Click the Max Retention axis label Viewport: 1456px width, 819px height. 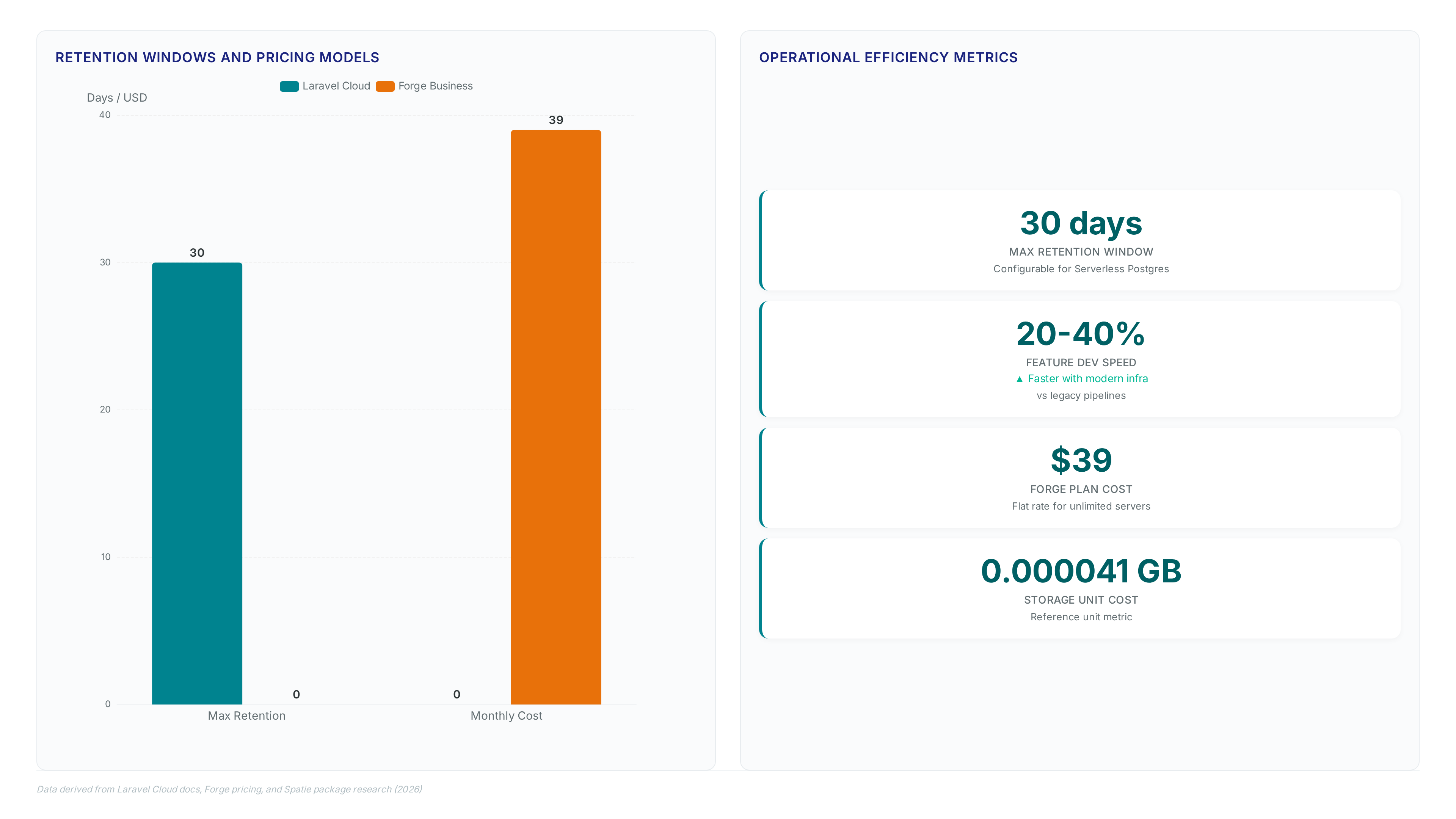pos(246,715)
